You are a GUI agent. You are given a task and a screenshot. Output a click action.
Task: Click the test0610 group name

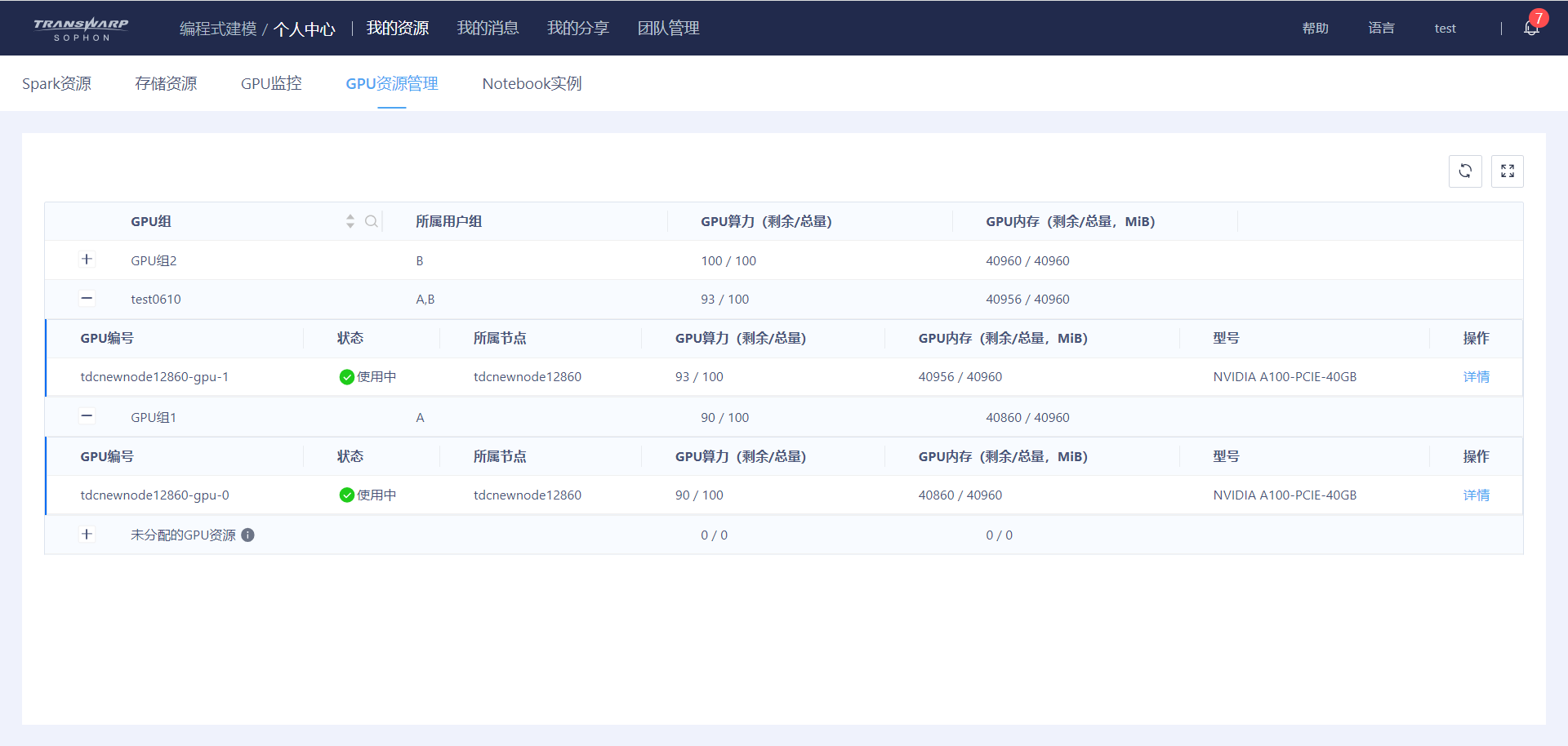tap(155, 300)
